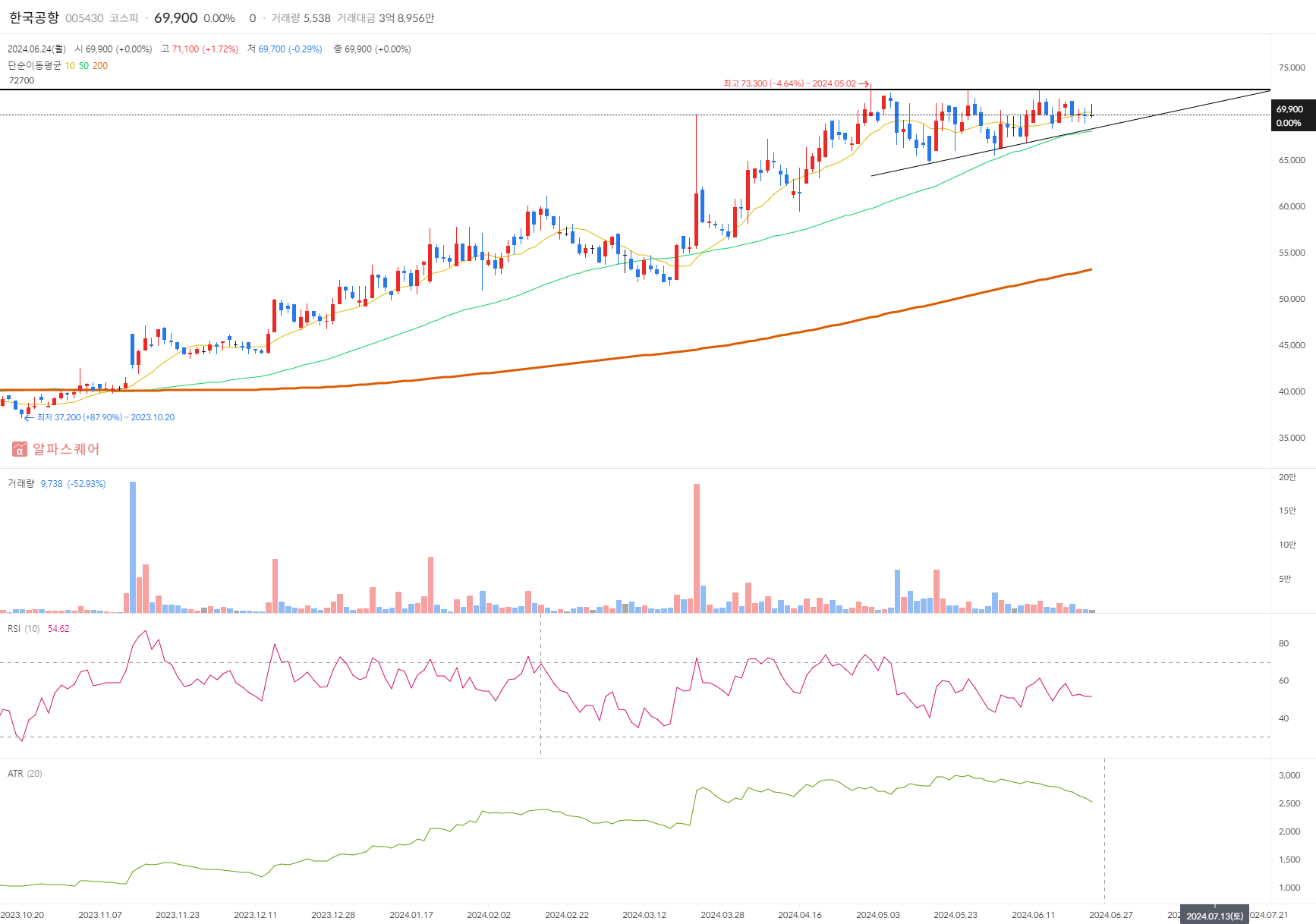Click the 72700 horizontal line label

tap(21, 80)
